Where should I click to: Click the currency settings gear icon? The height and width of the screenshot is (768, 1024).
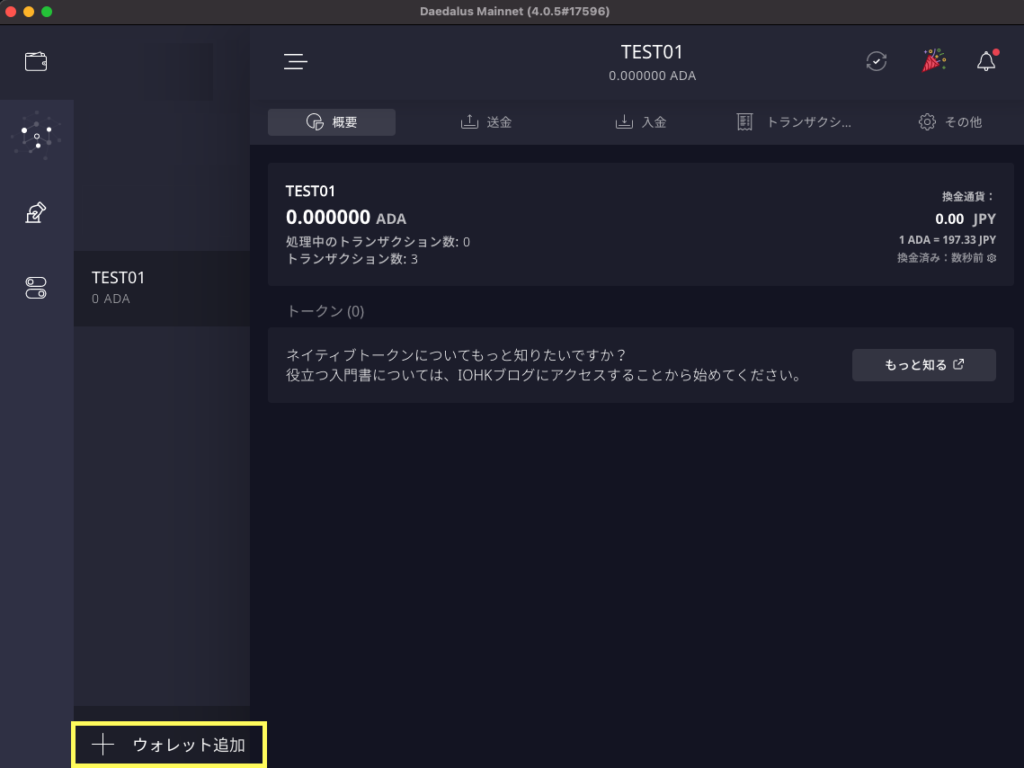(992, 258)
